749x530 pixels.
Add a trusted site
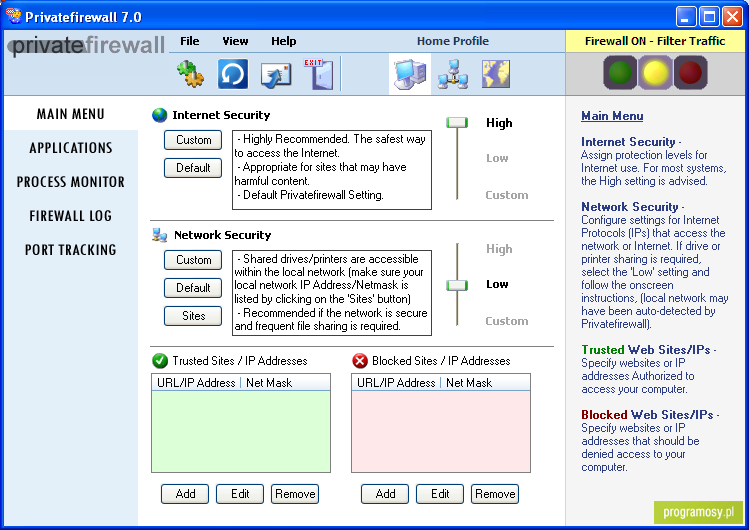(185, 494)
